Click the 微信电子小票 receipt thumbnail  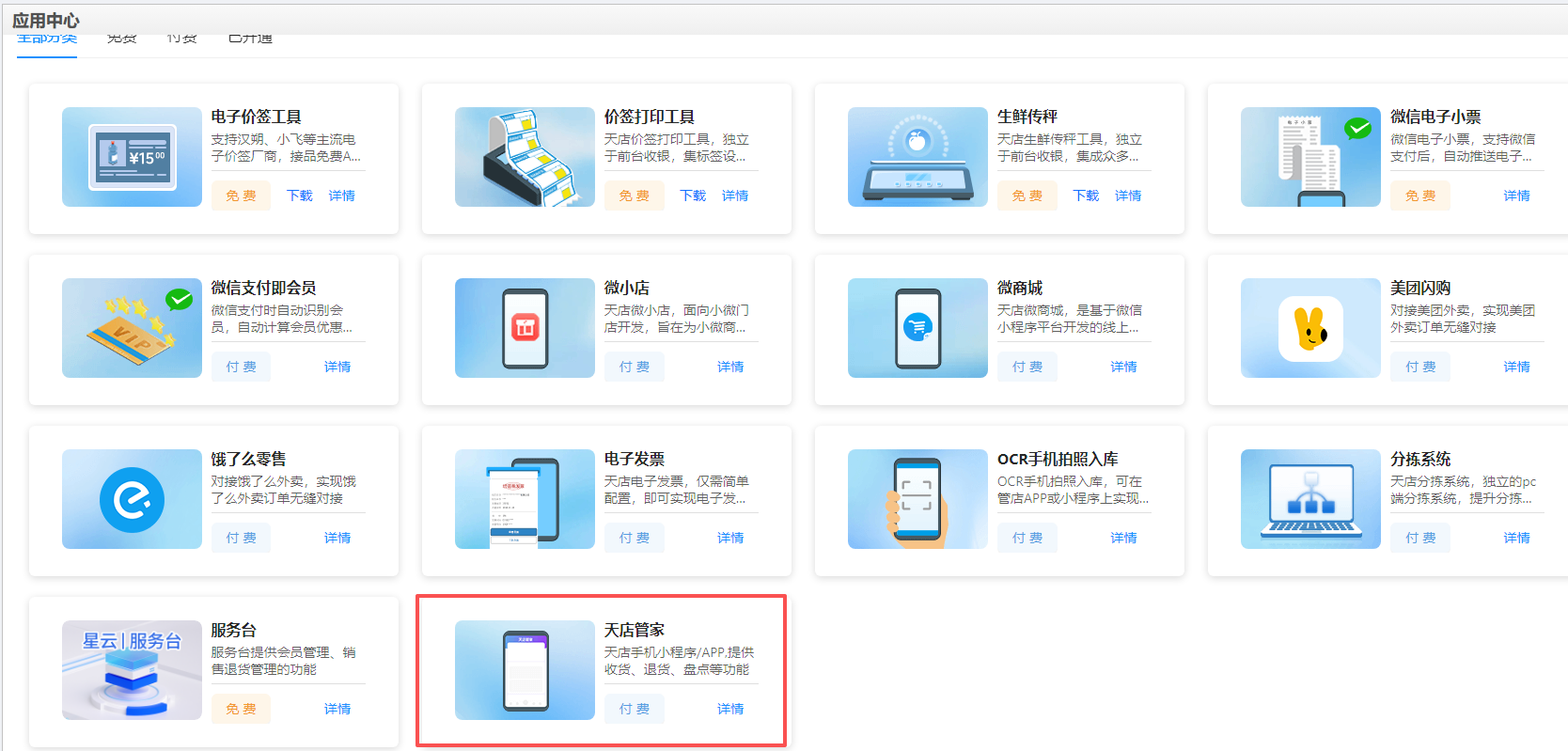[1310, 157]
